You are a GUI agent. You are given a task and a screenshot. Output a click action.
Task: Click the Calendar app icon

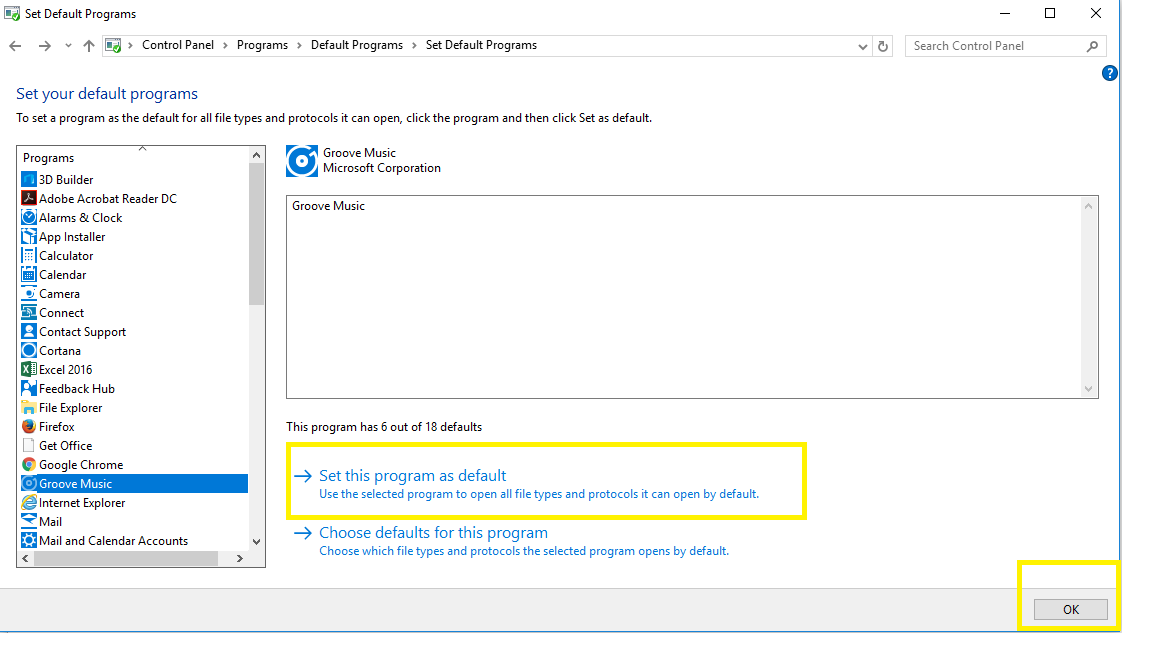(x=29, y=275)
